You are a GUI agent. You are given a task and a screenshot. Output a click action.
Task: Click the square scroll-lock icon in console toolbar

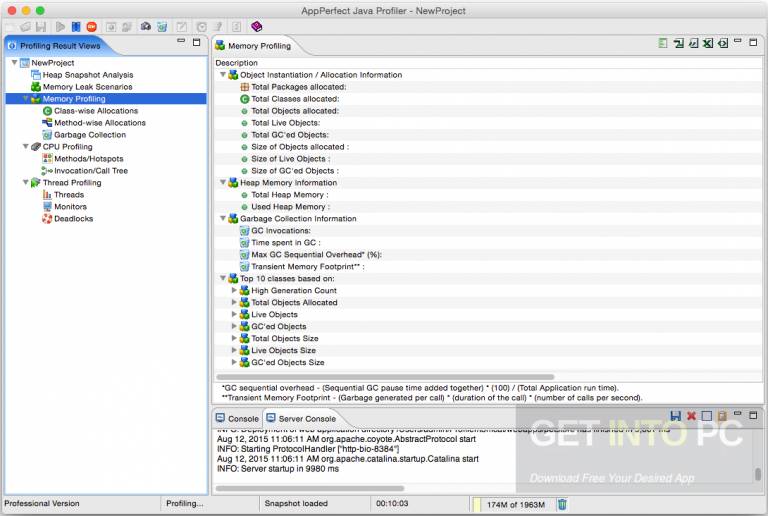point(706,416)
